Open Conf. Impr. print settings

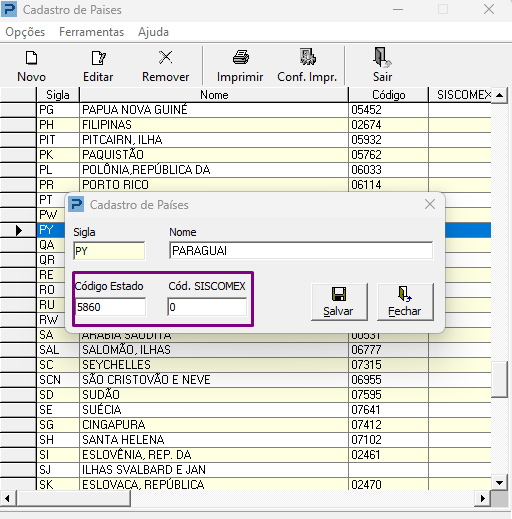(307, 66)
